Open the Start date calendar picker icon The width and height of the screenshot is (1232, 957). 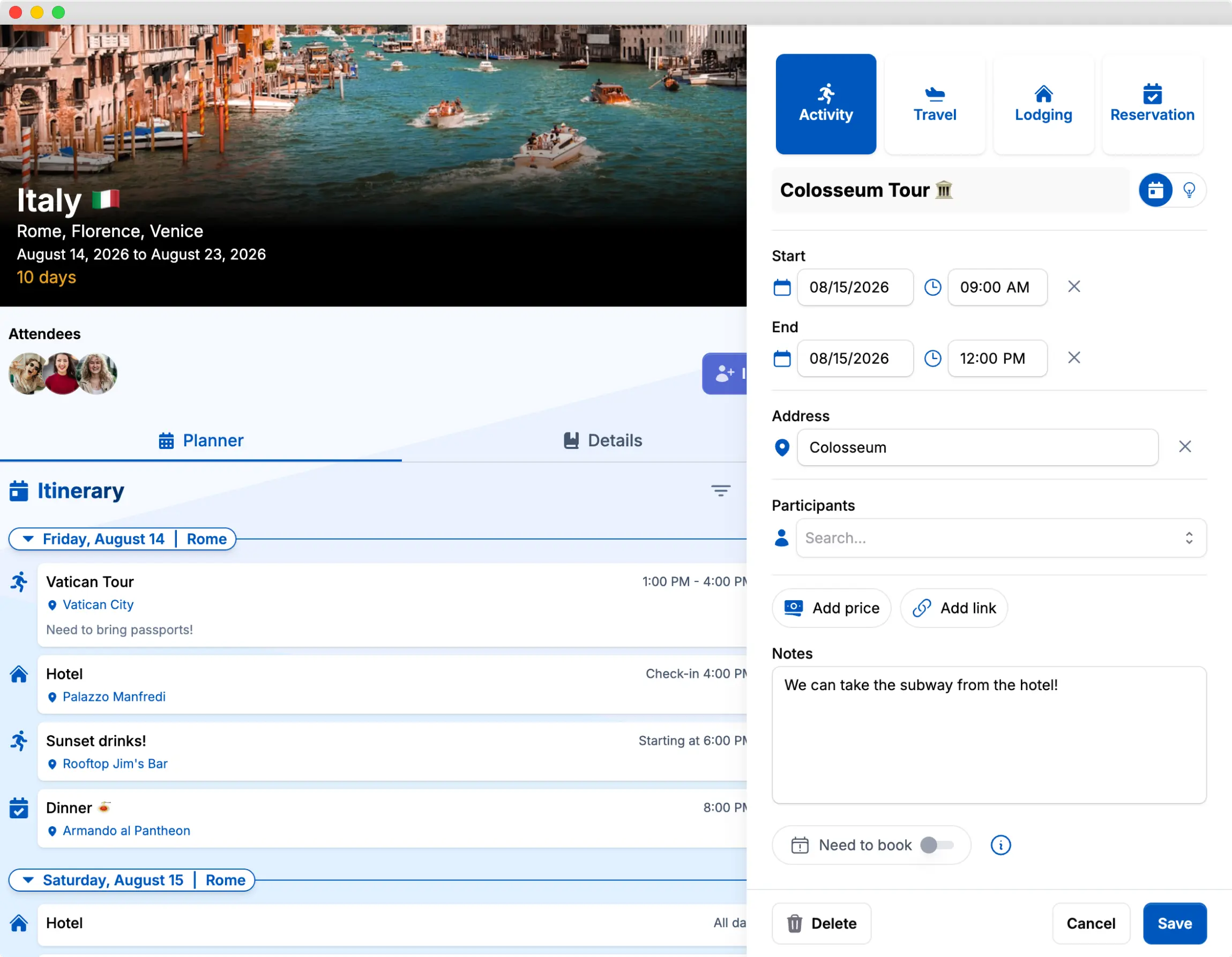click(782, 287)
